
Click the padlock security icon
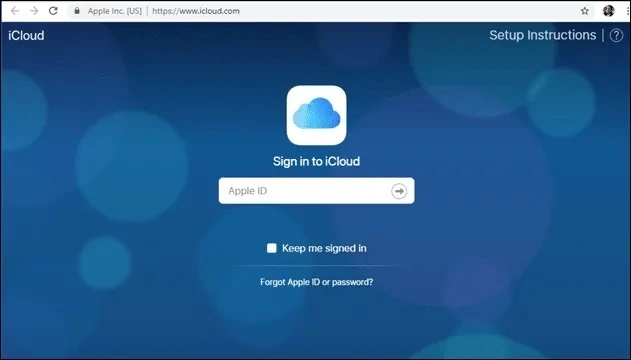76,11
